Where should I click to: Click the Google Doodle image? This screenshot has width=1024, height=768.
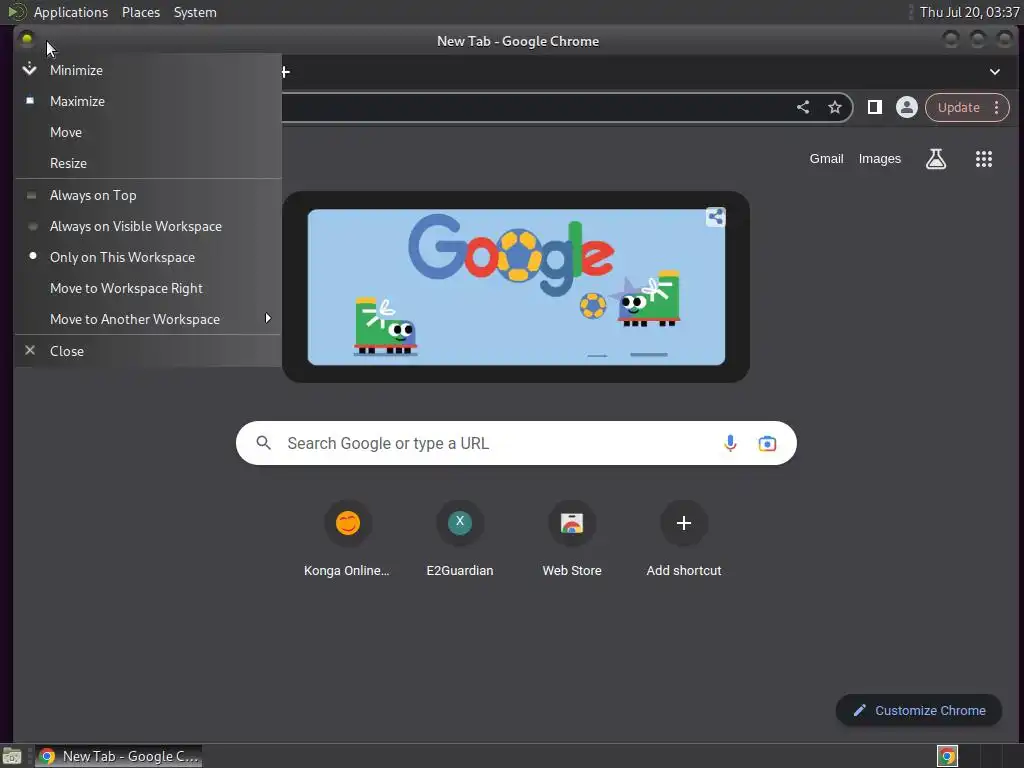point(516,287)
